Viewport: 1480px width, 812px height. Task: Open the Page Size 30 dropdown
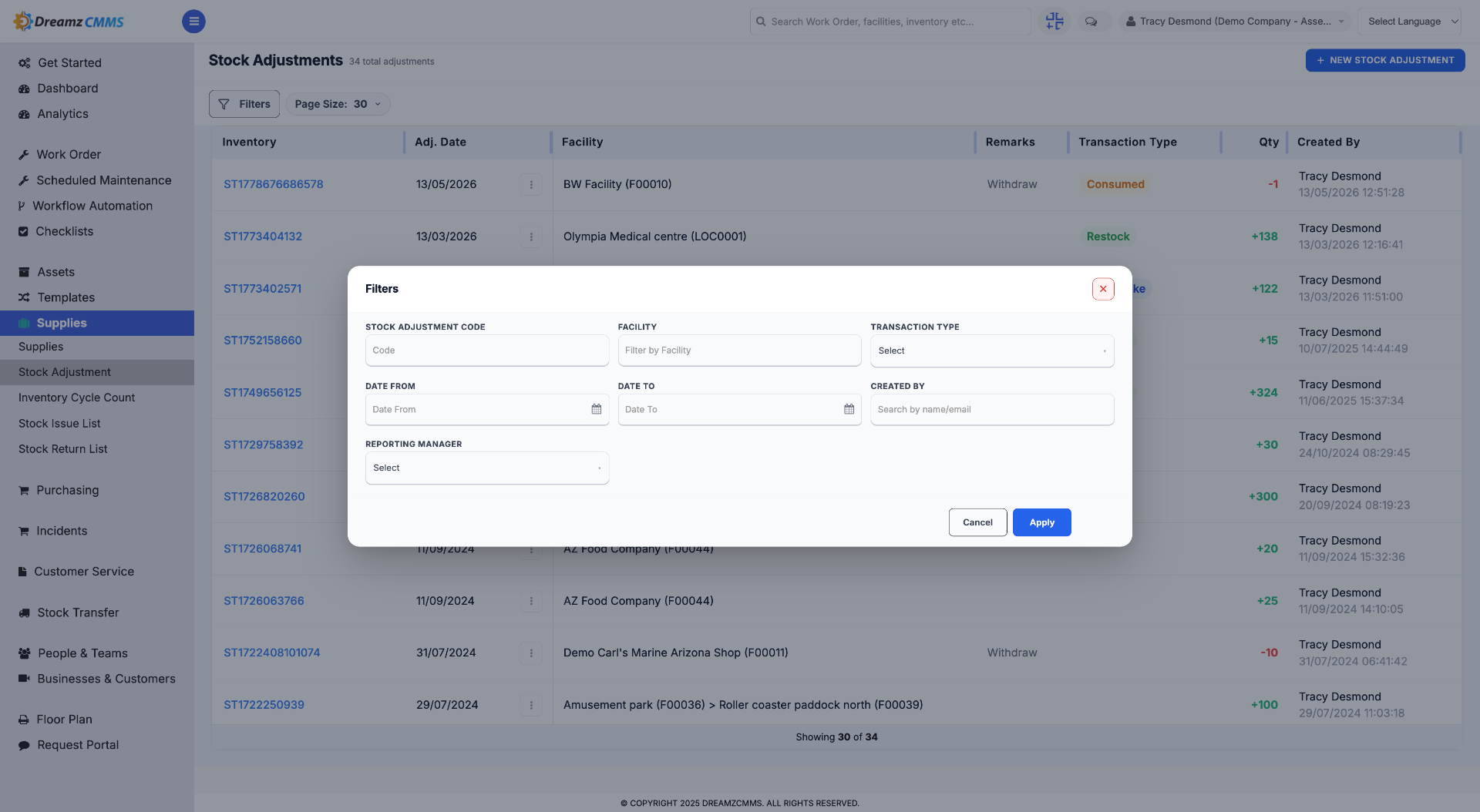coord(338,104)
